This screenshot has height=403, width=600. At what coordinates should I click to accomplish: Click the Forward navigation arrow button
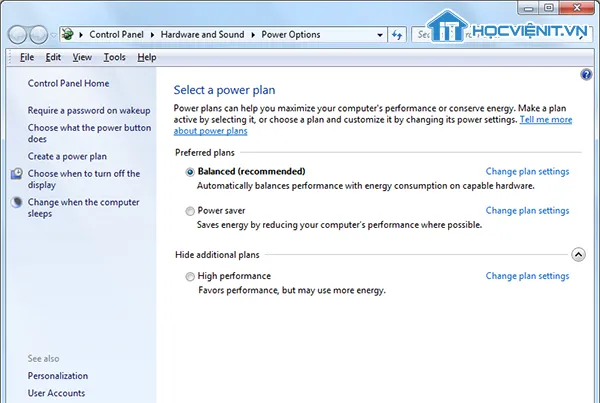39,34
